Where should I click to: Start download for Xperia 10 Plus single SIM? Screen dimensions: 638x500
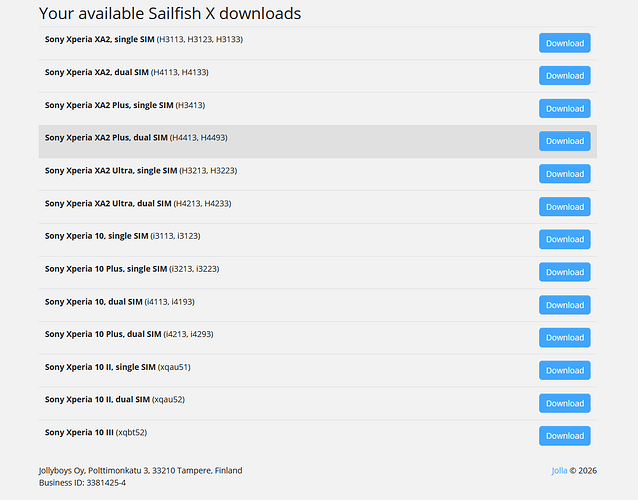pos(564,272)
